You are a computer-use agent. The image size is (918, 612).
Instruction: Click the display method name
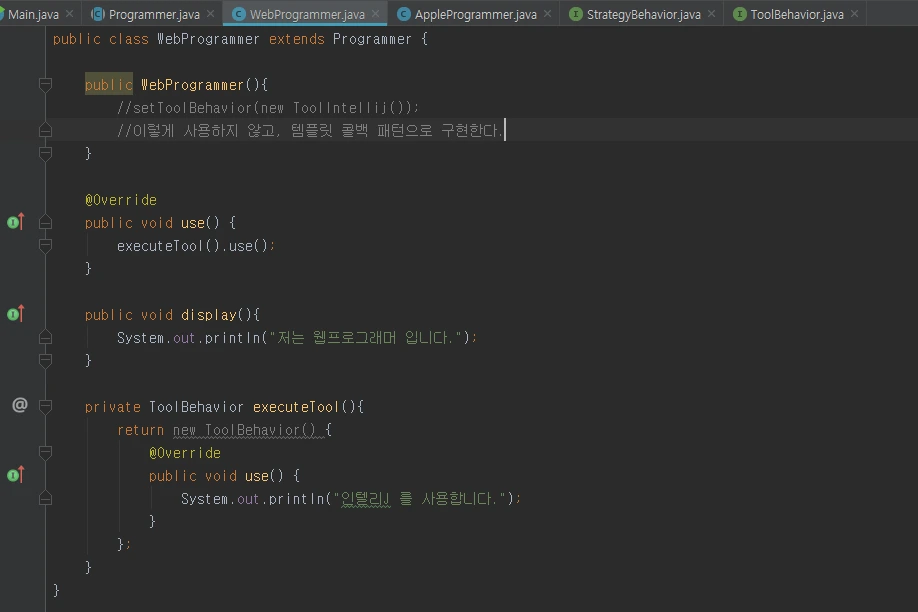(x=208, y=315)
